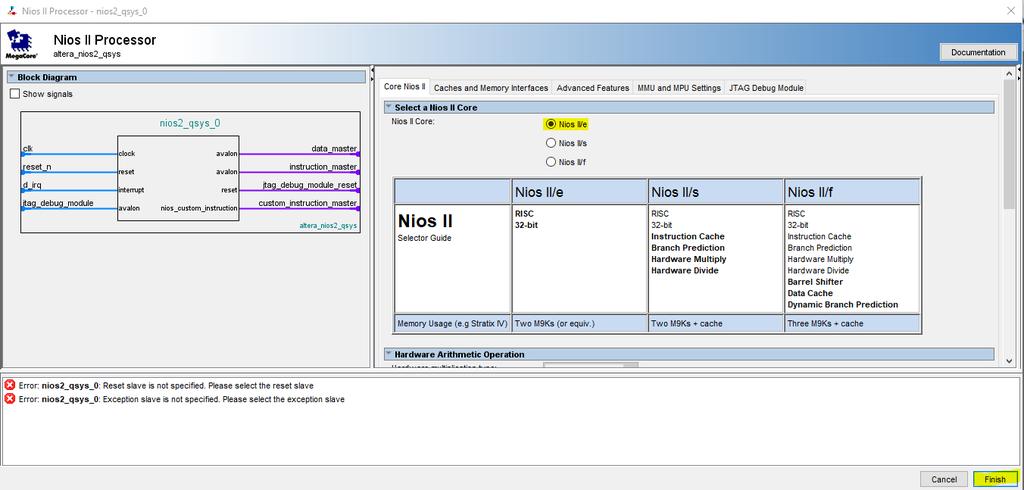Click the first error icon for Reset slave
This screenshot has width=1024, height=490.
(x=10, y=385)
